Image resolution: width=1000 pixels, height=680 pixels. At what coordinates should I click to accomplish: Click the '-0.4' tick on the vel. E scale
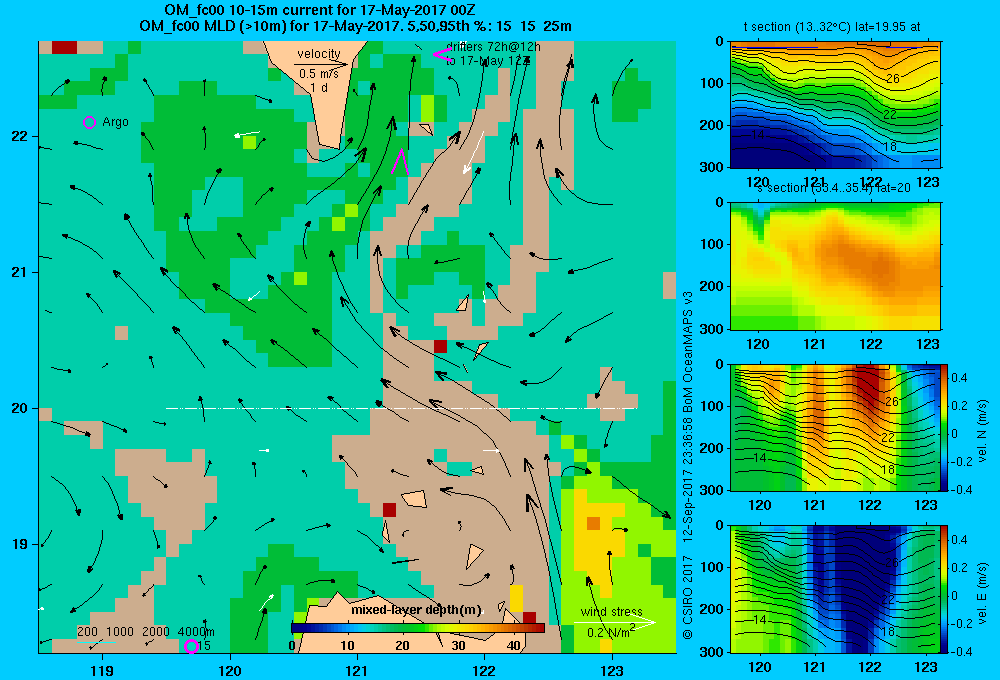point(961,651)
